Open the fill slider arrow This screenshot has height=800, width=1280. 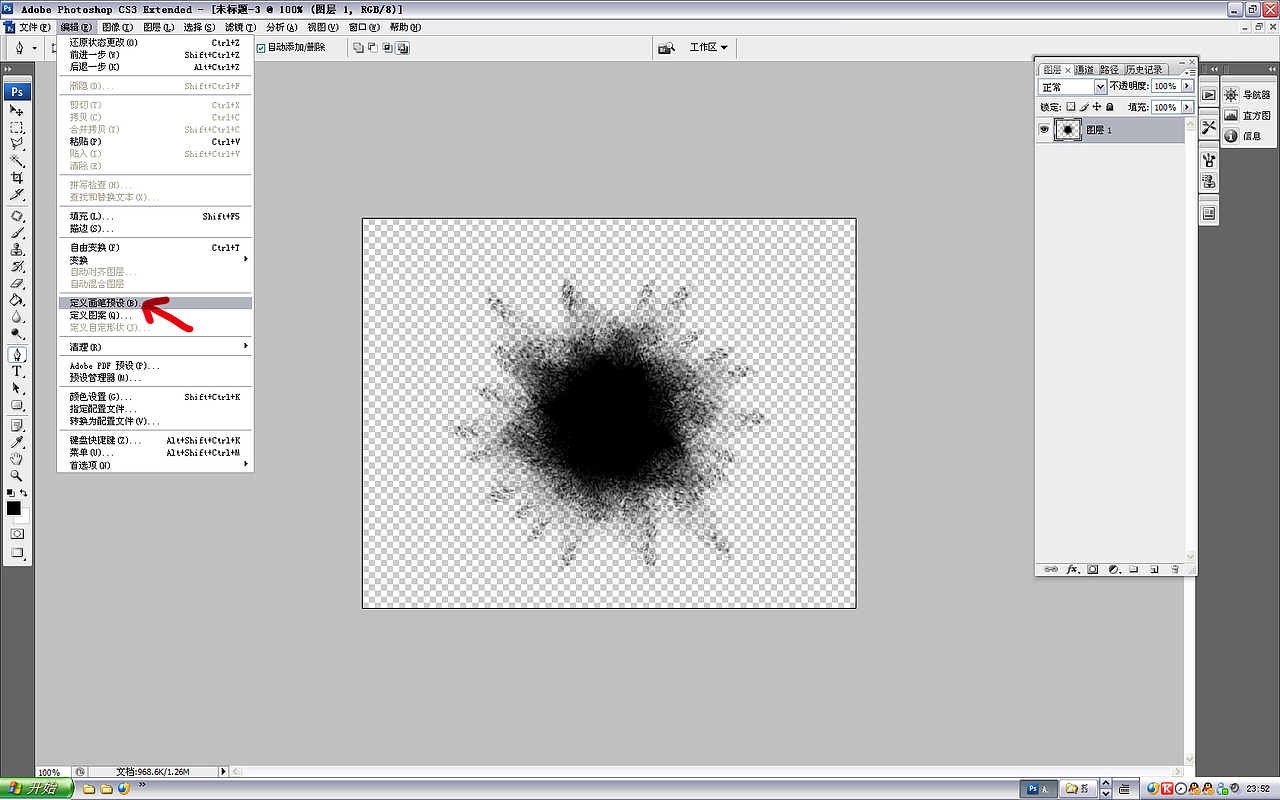(1187, 107)
